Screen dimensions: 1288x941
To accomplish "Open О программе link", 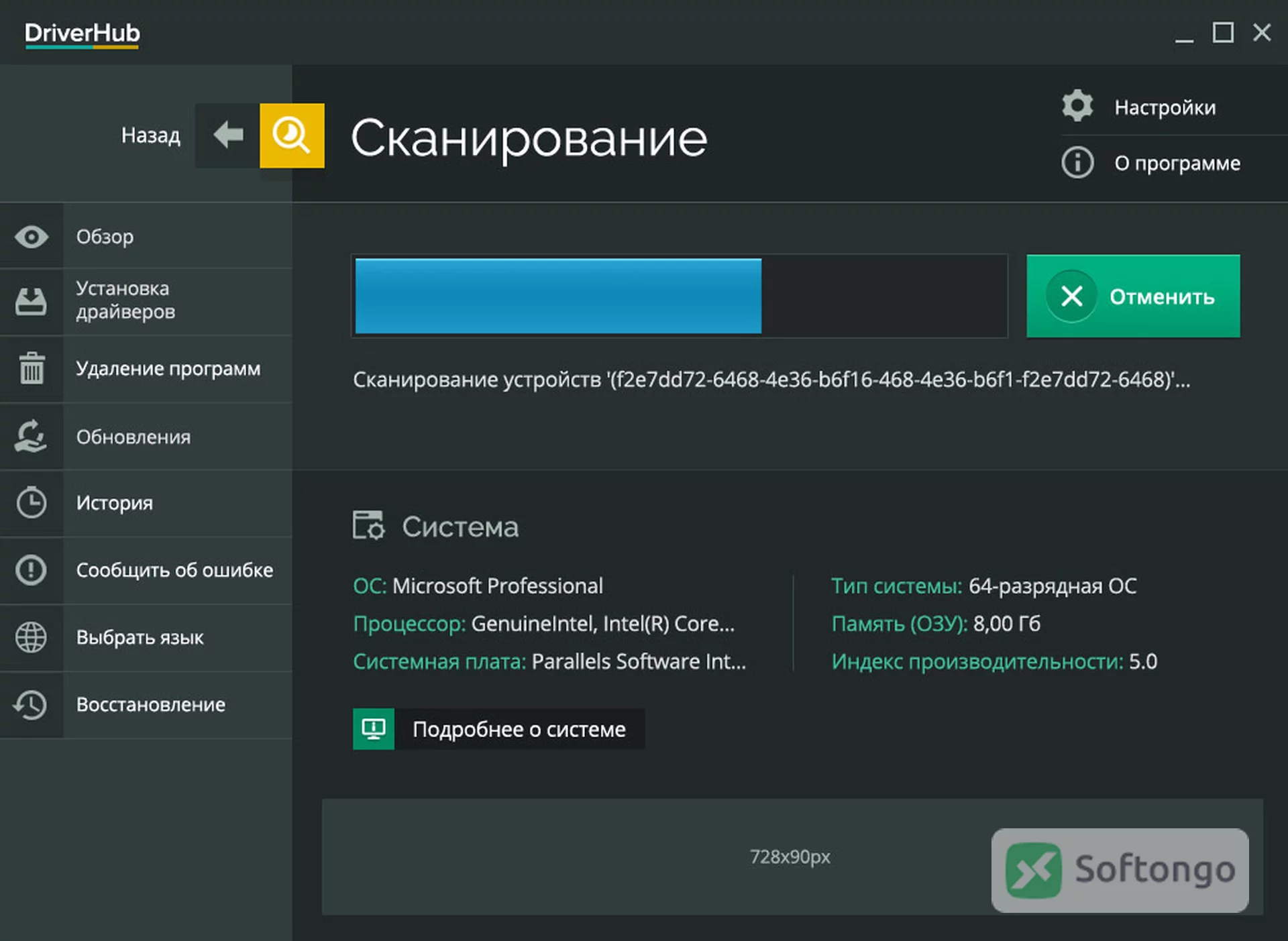I will (x=1177, y=163).
